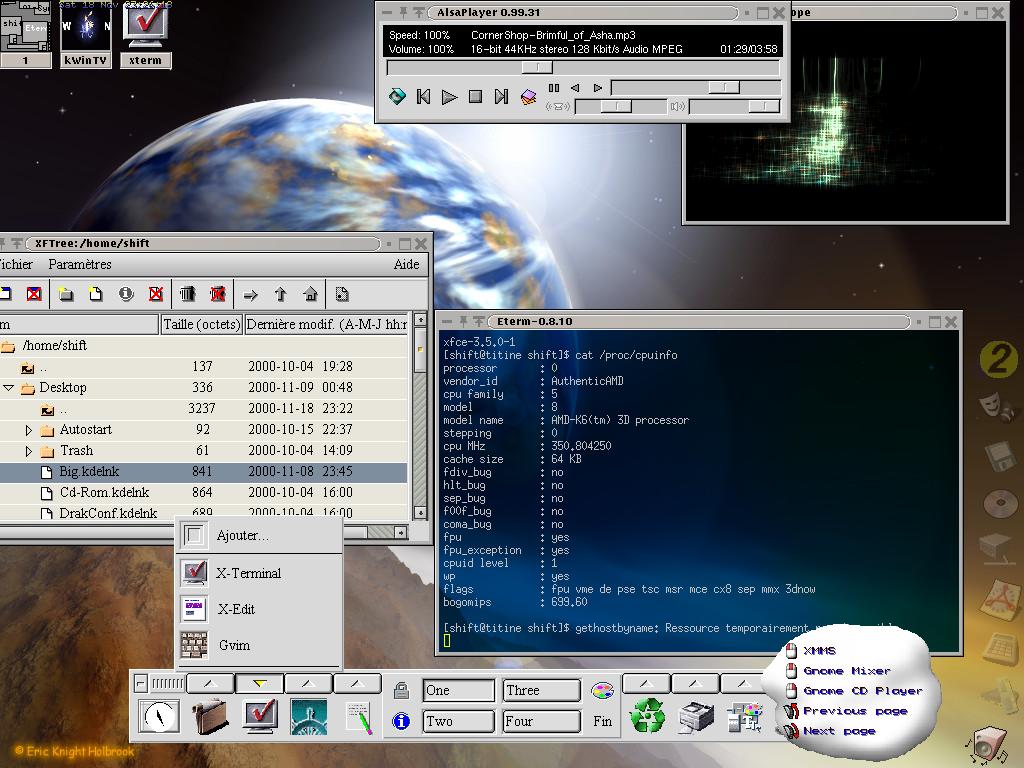Select X-Edit from the popup menu

[x=236, y=609]
